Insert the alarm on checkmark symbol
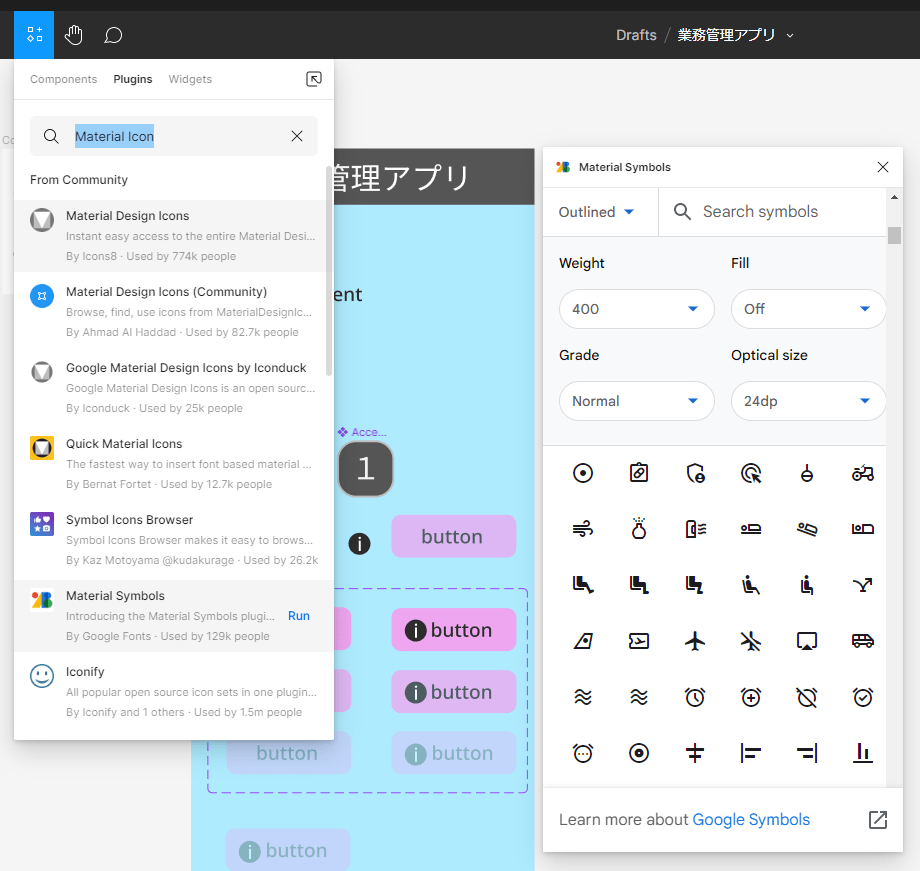Viewport: 920px width, 871px height. click(862, 697)
